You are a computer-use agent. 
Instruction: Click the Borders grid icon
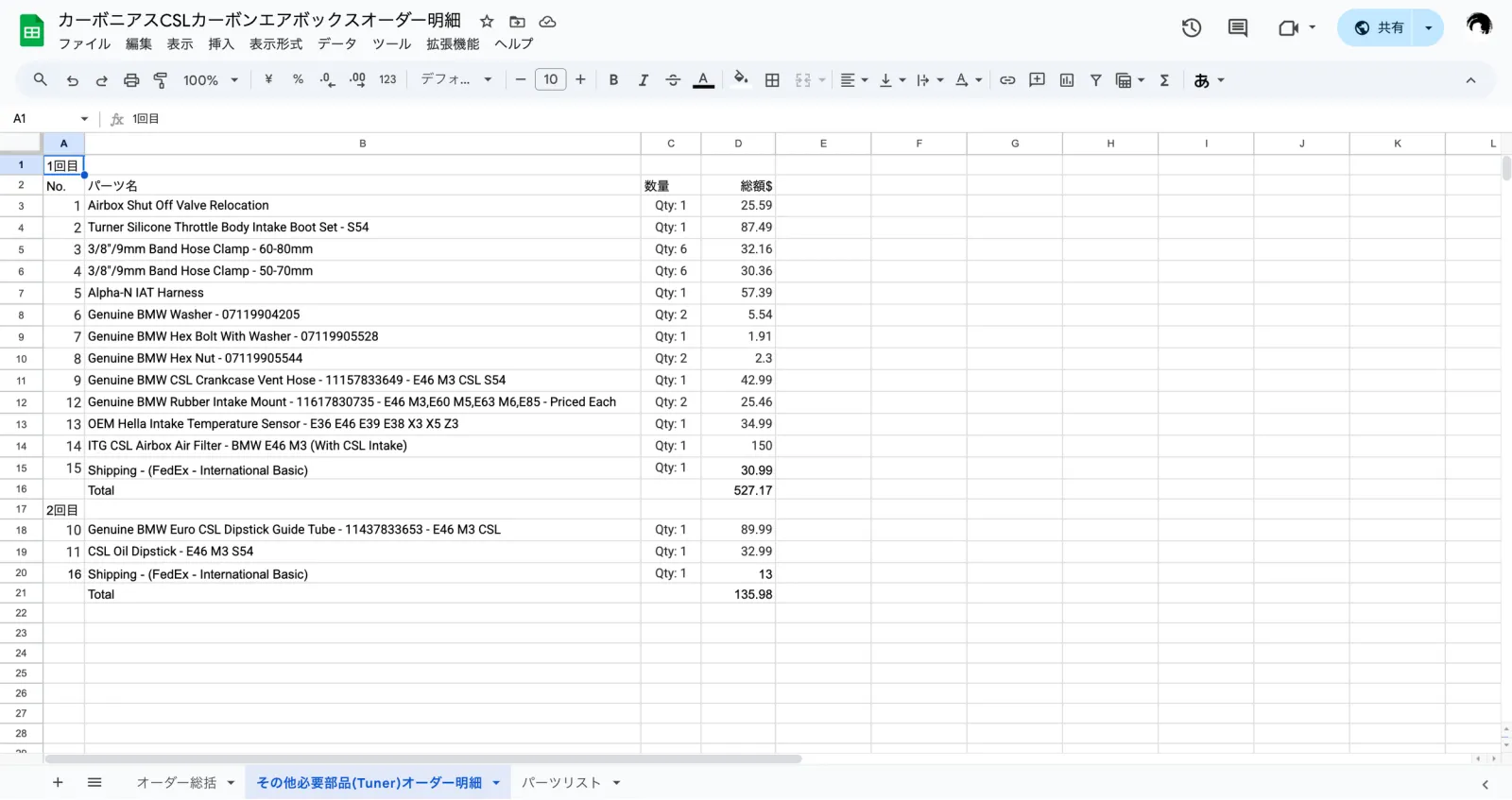(772, 80)
